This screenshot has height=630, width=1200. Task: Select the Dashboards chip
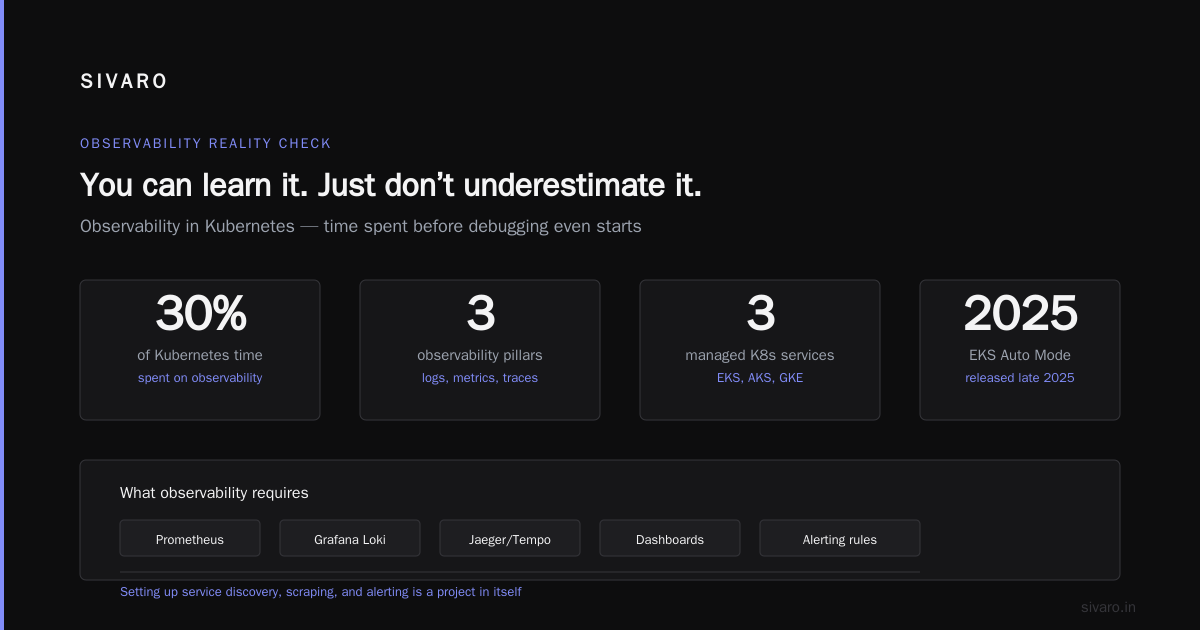point(670,538)
